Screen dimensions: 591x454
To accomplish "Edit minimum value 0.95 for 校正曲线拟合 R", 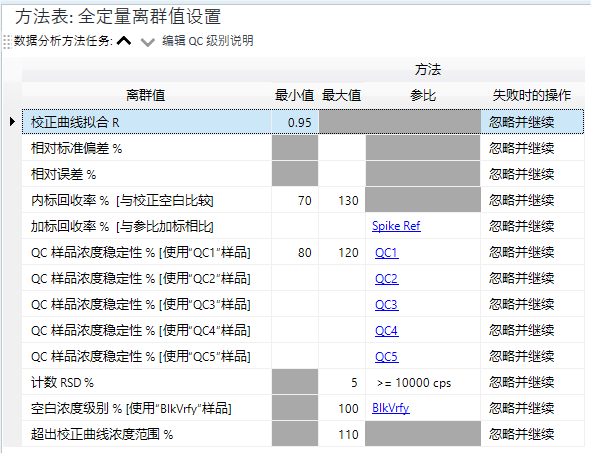I will 295,122.
